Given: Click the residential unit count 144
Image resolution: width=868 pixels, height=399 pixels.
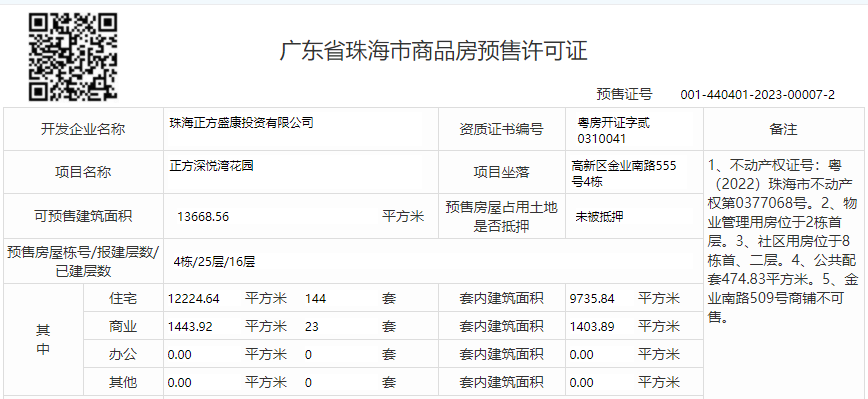Looking at the screenshot, I should pos(316,299).
